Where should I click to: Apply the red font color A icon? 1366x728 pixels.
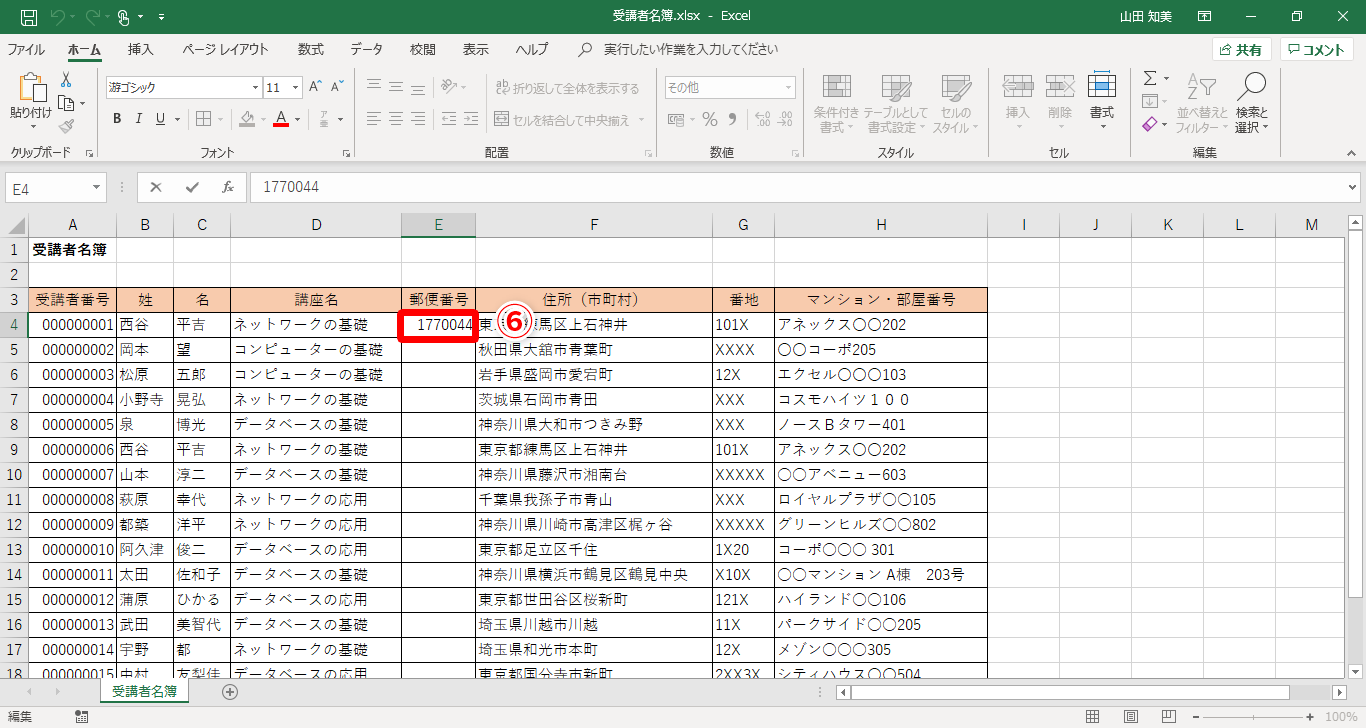282,119
